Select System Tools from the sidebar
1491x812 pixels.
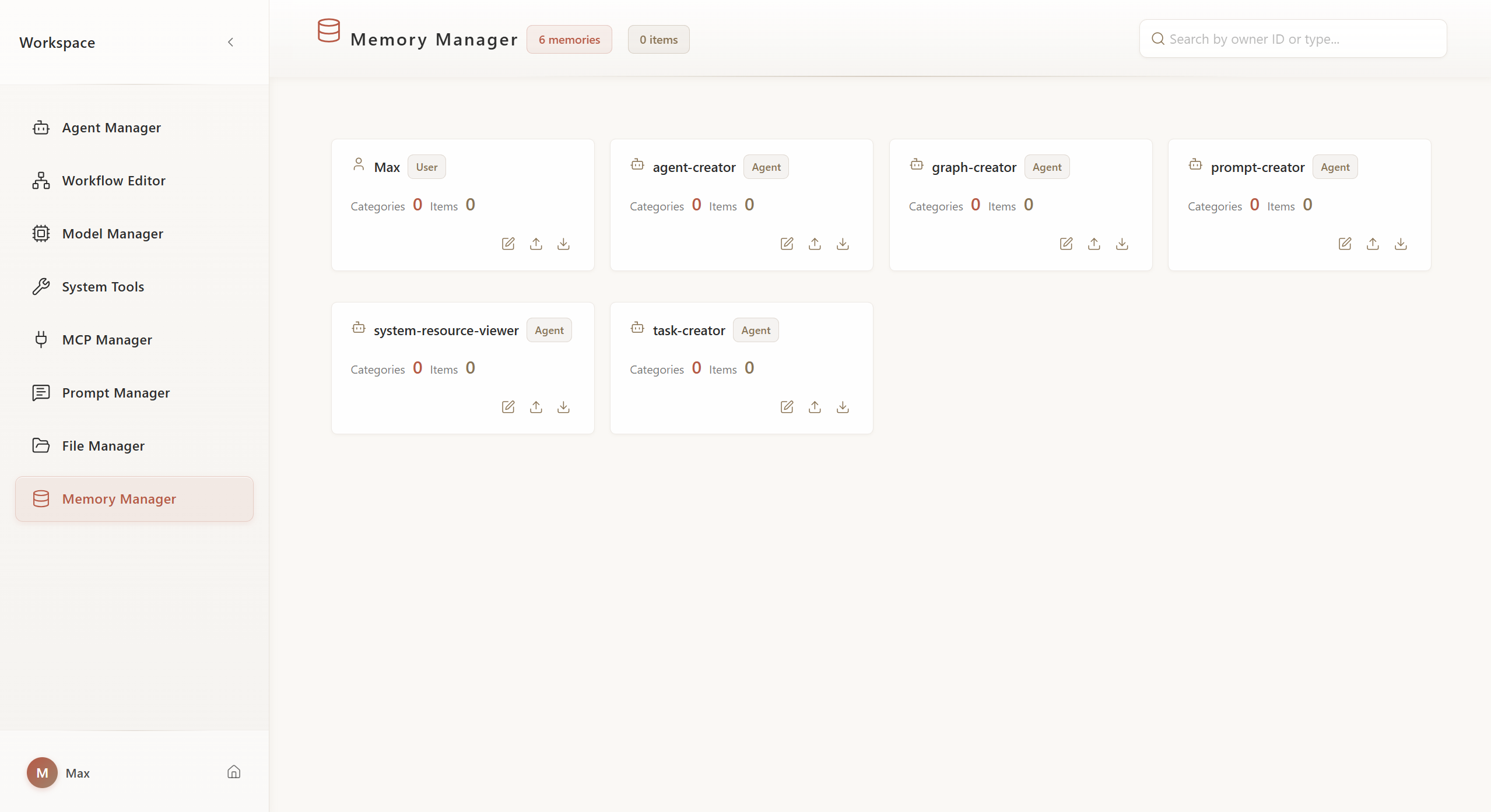[x=103, y=286]
